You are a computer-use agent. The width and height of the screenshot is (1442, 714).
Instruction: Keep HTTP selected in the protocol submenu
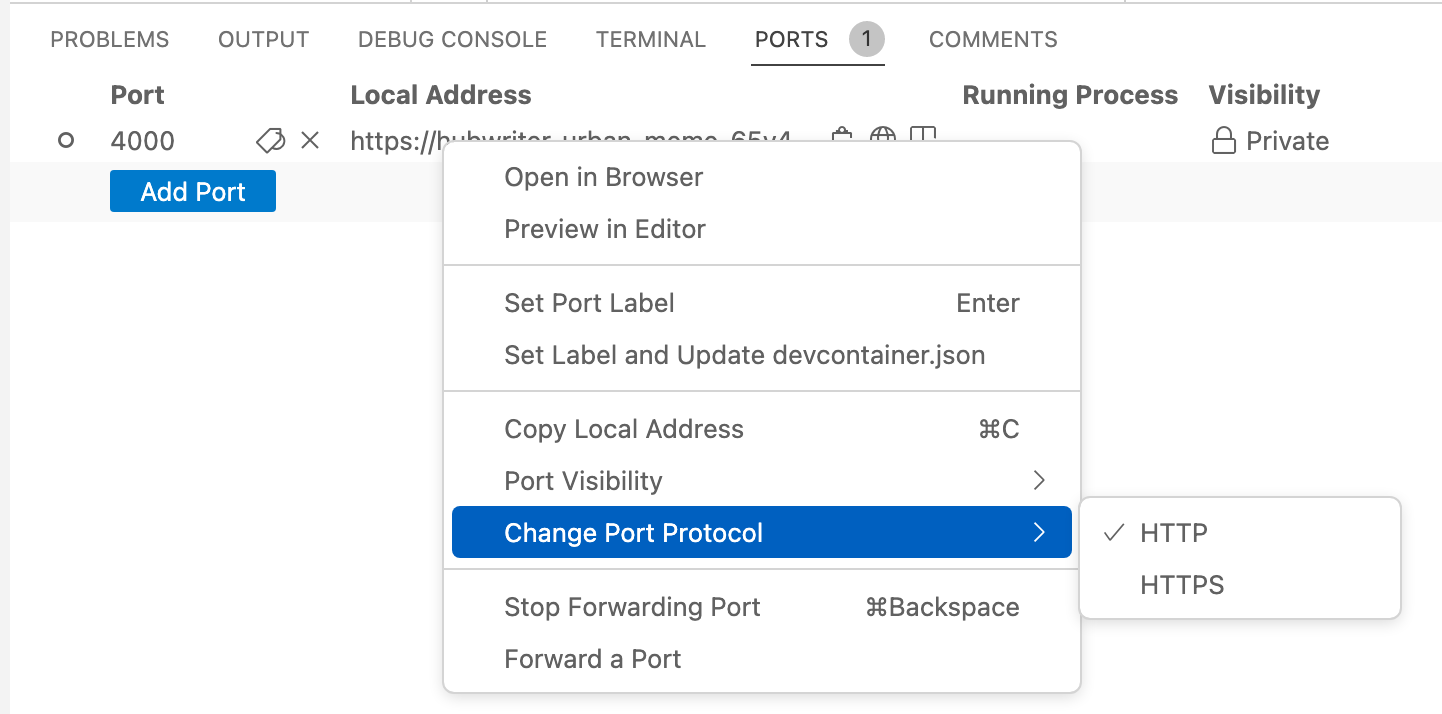[x=1176, y=532]
